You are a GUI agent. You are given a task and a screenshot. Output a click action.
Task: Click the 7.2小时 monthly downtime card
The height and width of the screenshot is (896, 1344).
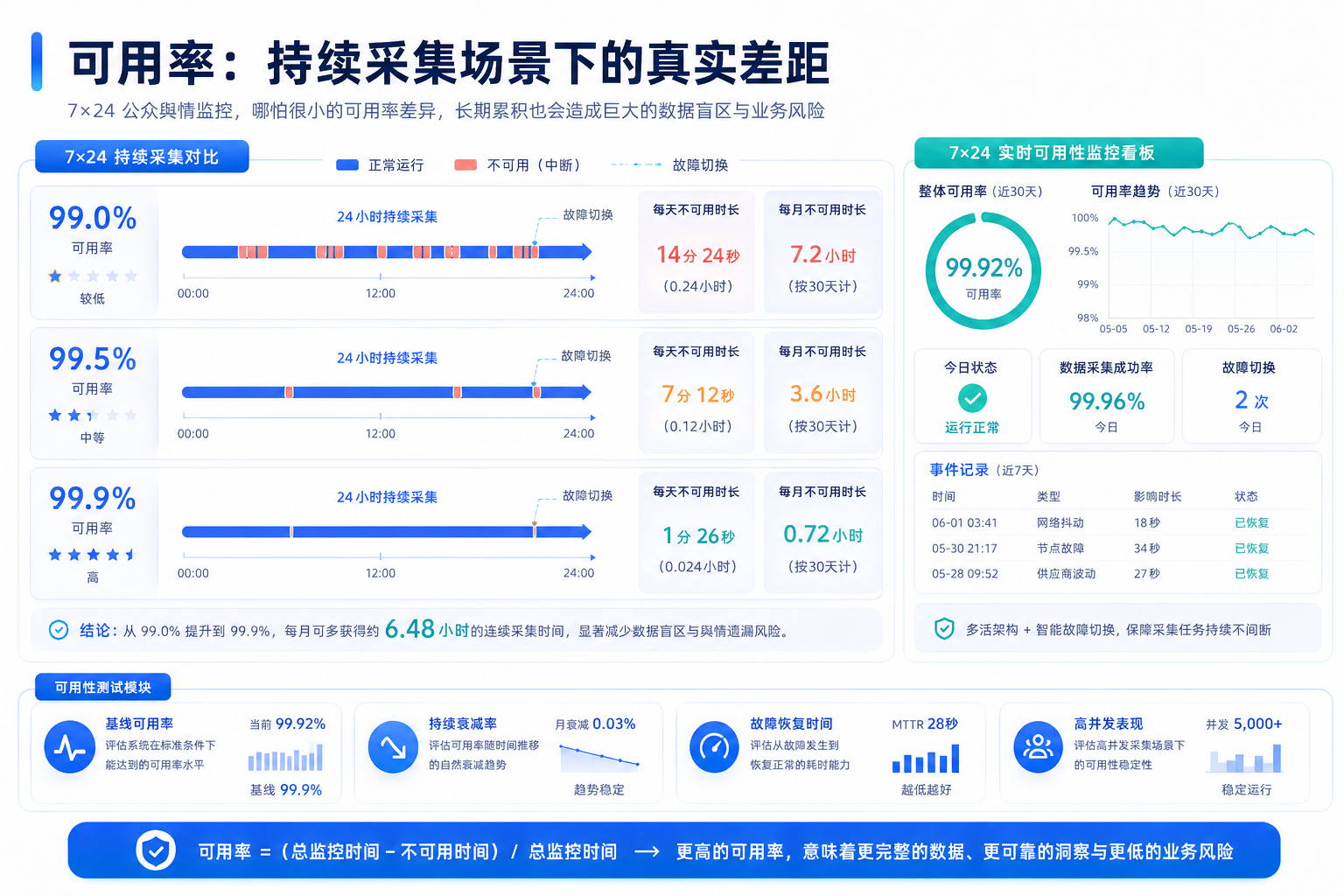click(822, 252)
